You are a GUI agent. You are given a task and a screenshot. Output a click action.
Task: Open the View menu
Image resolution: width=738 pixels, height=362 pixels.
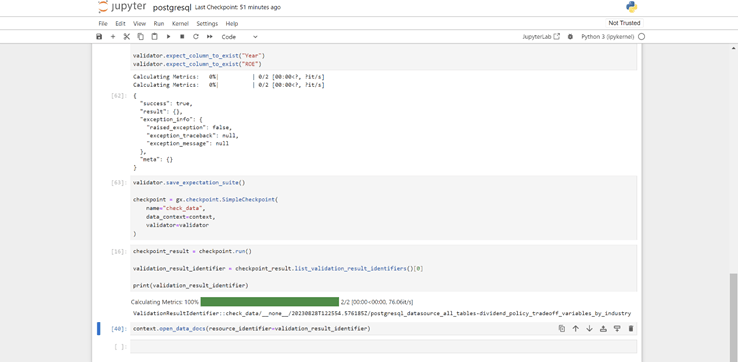(139, 24)
